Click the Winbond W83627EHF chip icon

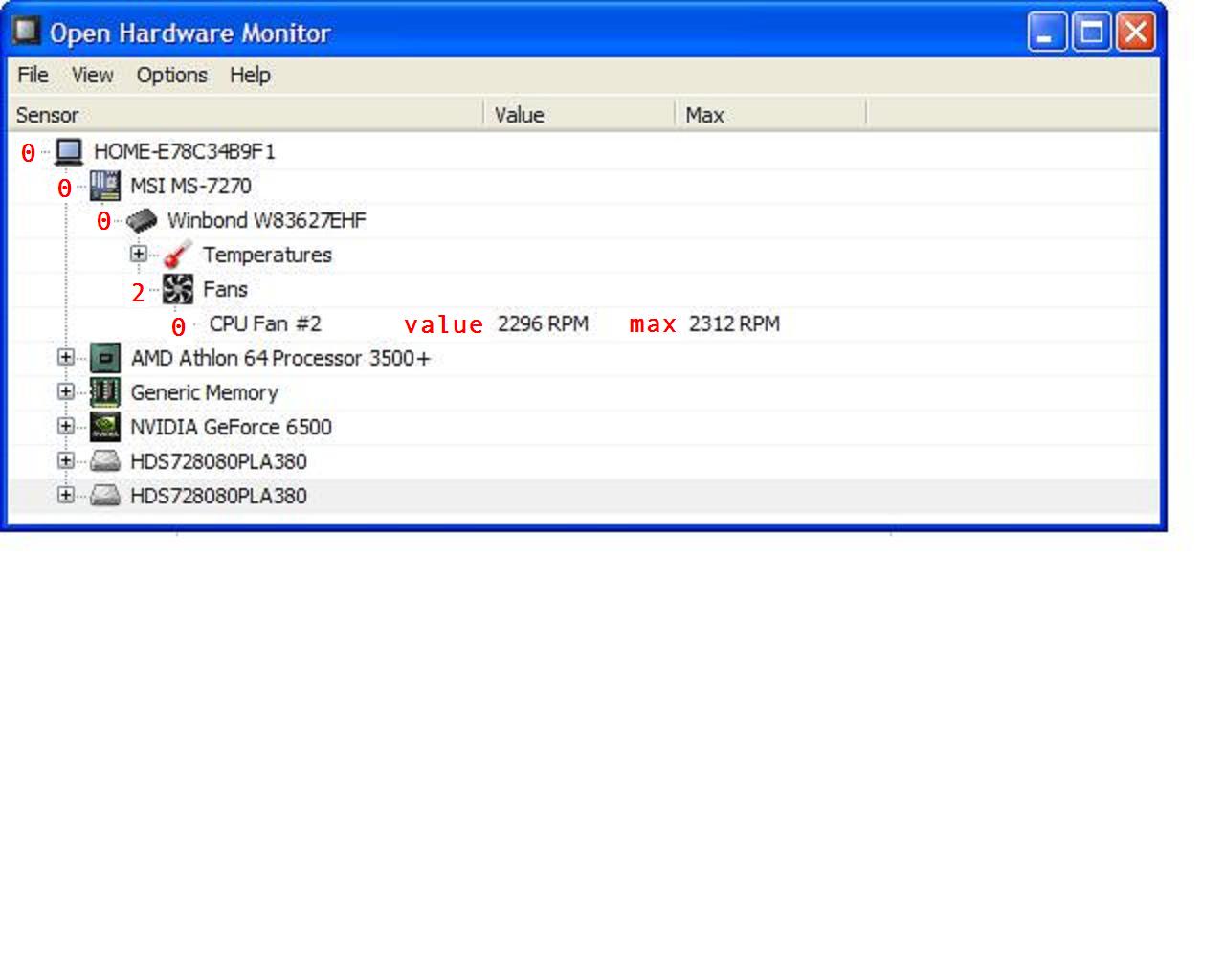(x=142, y=221)
